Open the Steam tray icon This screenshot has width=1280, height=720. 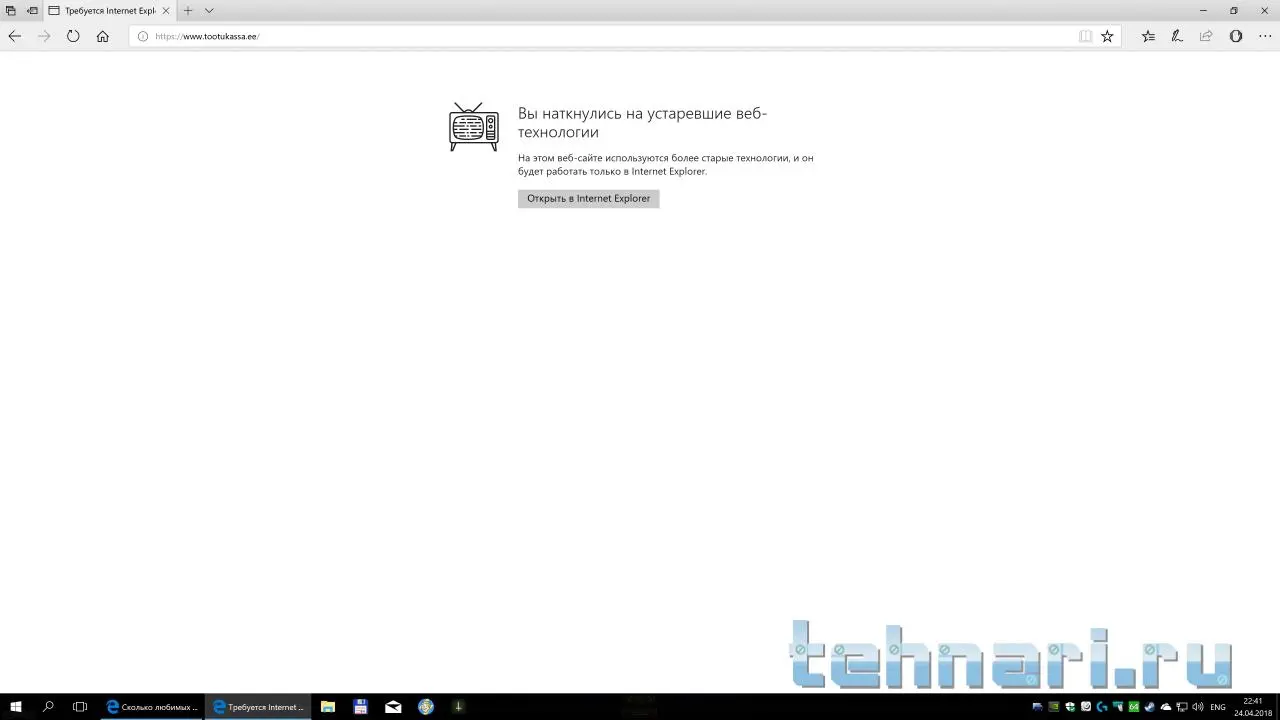(x=1150, y=707)
